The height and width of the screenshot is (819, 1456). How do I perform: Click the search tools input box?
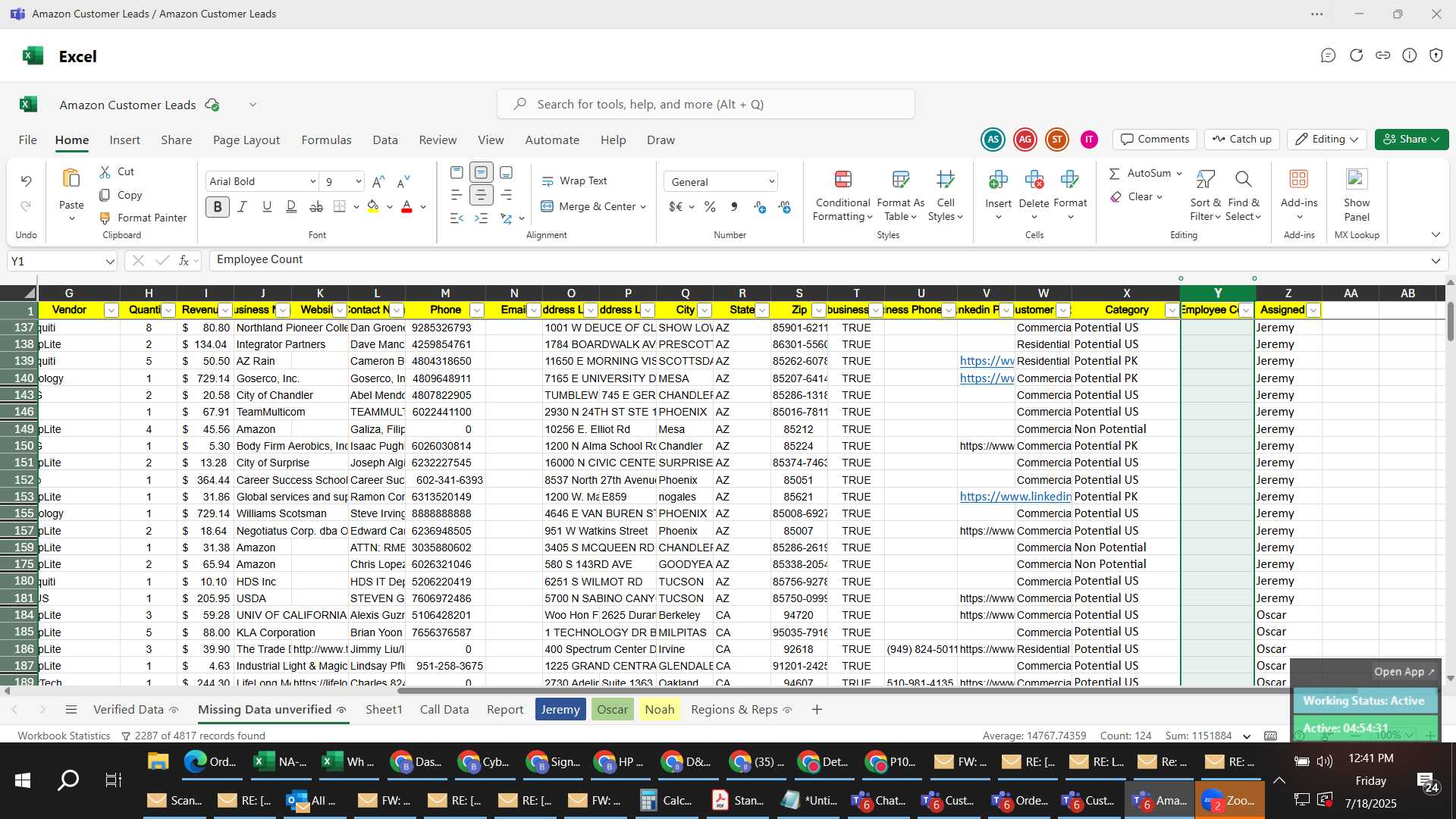pos(705,104)
